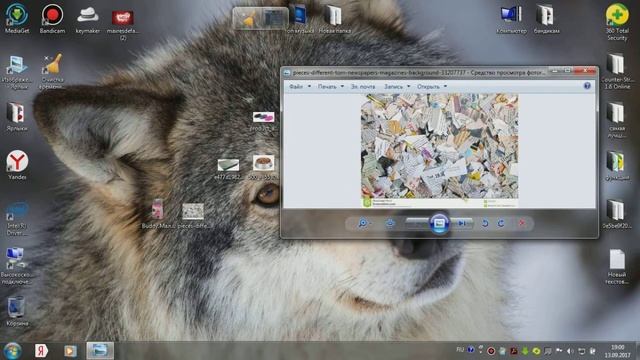
Task: Select the pet food bowl image file
Action: tap(264, 167)
